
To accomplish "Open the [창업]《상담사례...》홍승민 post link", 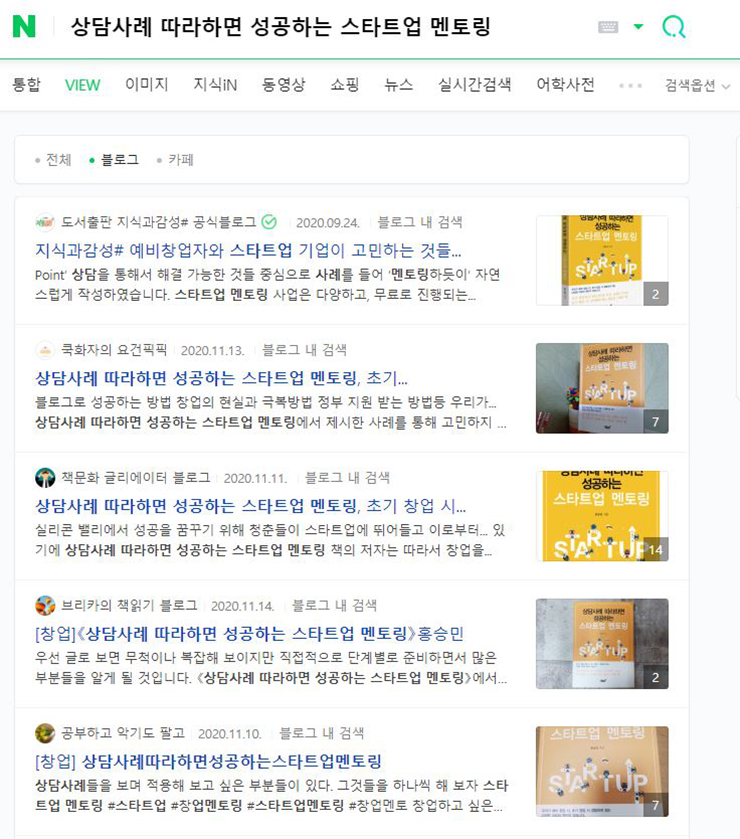I will point(249,634).
